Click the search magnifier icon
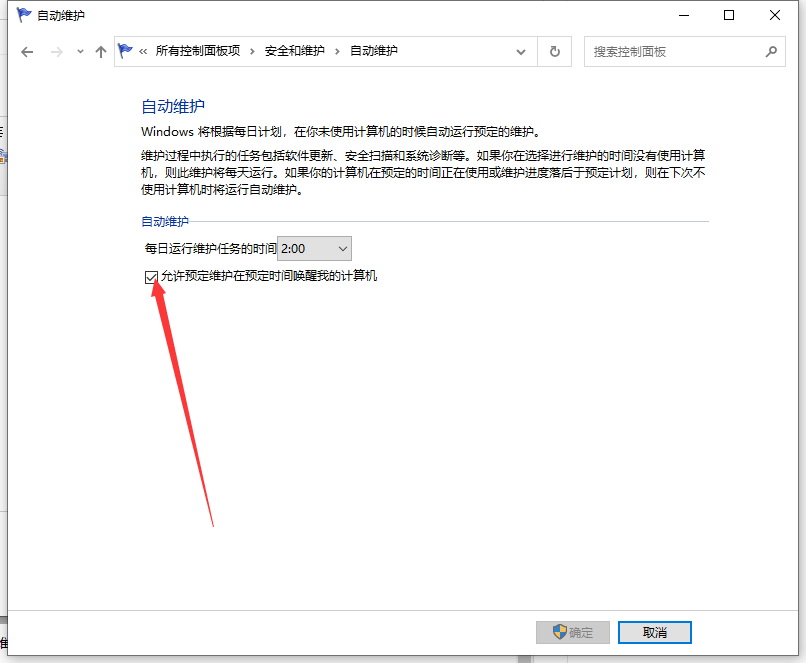This screenshot has height=663, width=806. click(771, 51)
